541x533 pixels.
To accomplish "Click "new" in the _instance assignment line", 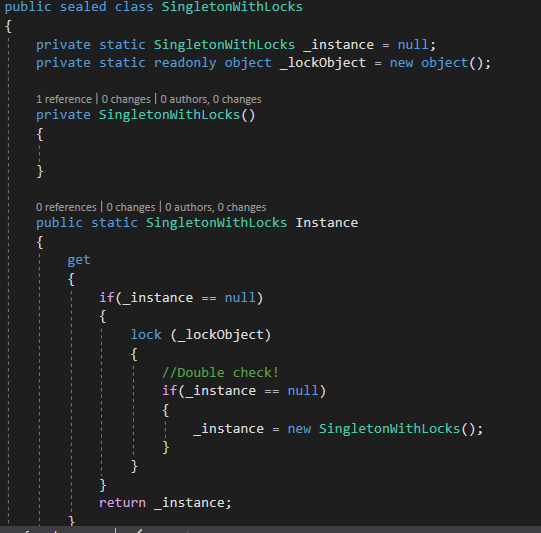I will [299, 429].
